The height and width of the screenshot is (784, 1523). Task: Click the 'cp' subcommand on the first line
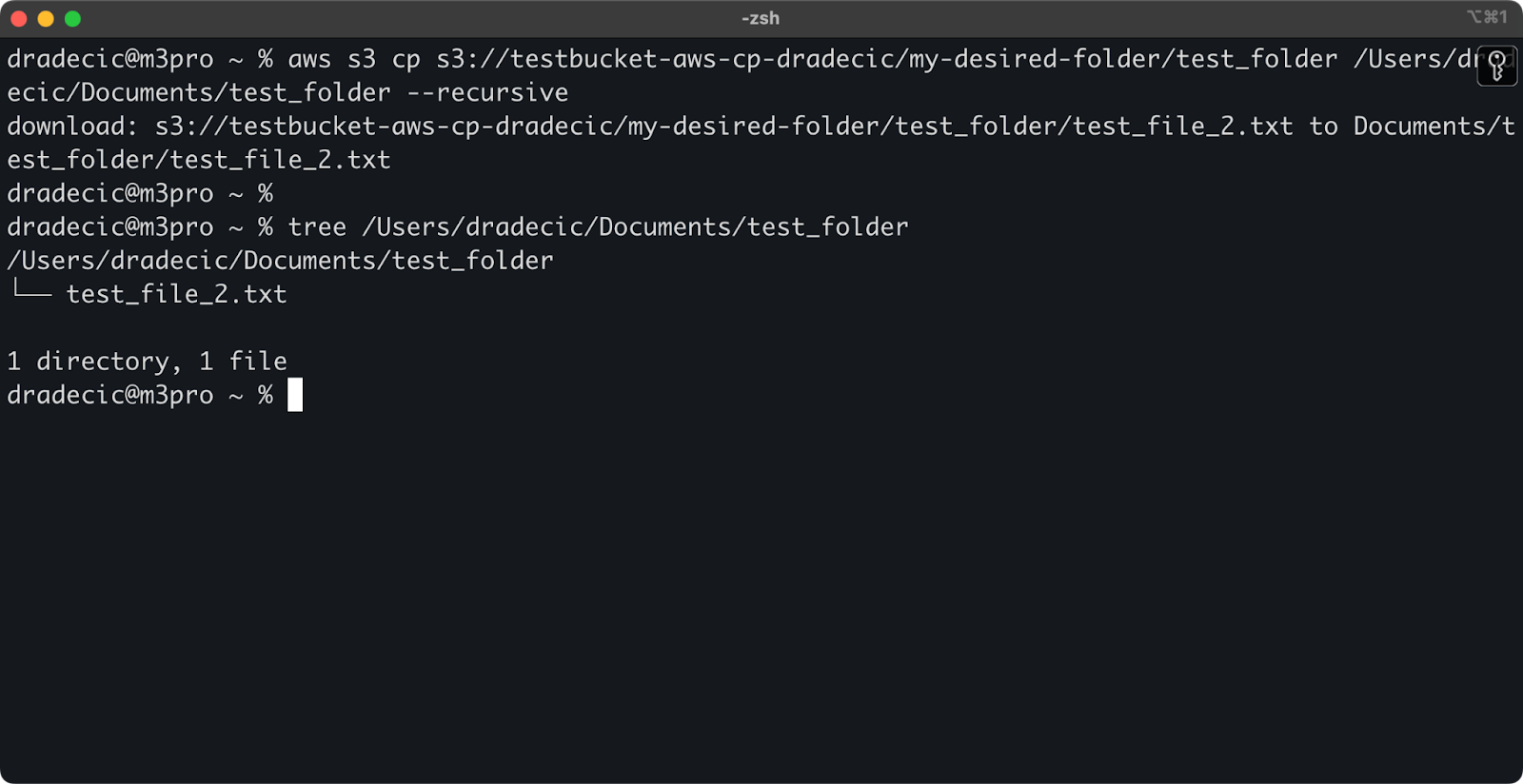(406, 60)
